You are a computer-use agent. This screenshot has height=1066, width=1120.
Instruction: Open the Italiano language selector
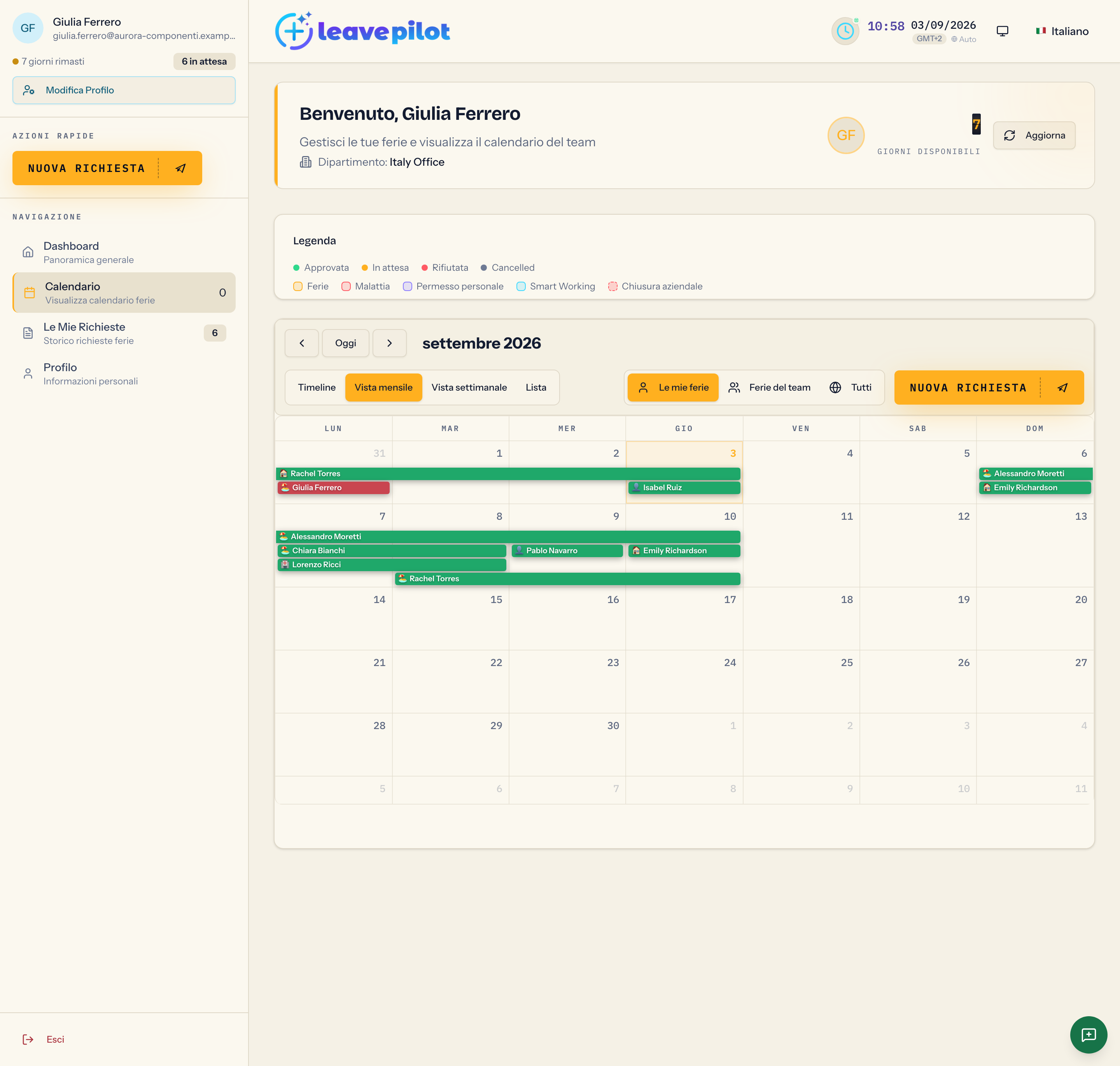(x=1062, y=31)
